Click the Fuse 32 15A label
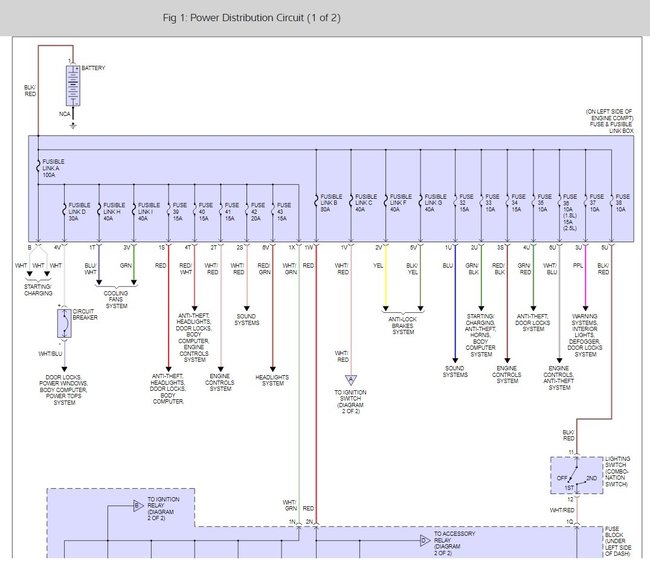This screenshot has height=563, width=650. 466,203
